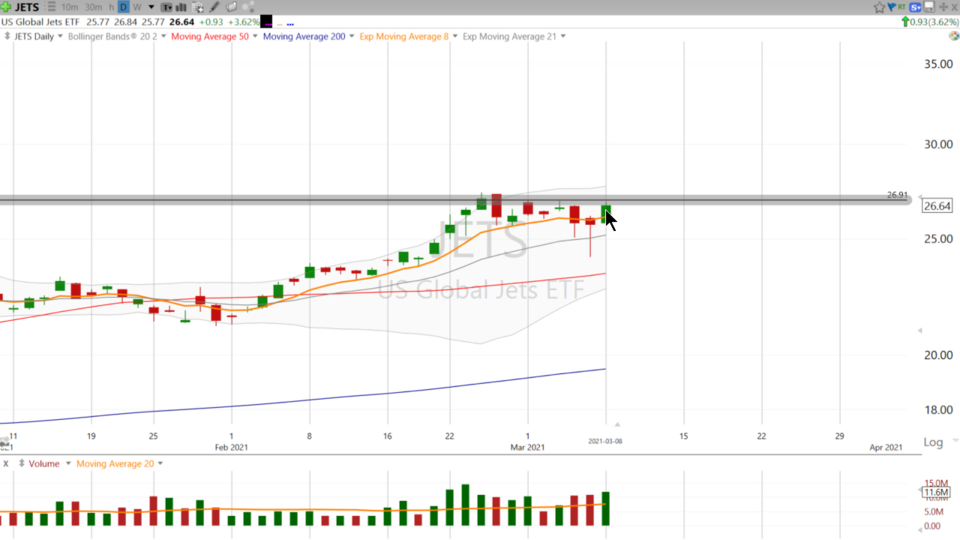Open the Volume dropdown arrow
960x540 pixels.
[x=68, y=464]
